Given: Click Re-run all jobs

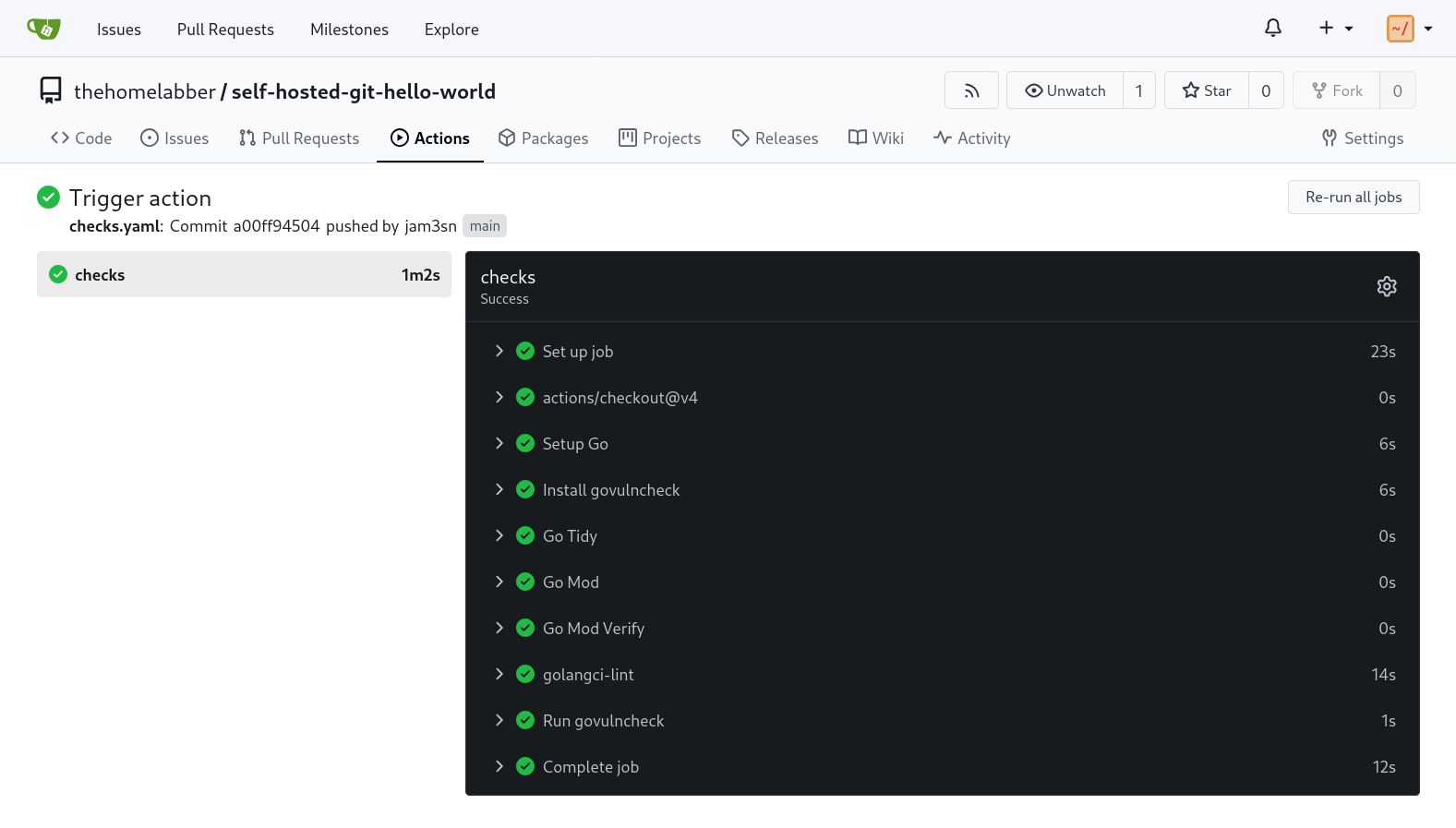Looking at the screenshot, I should pyautogui.click(x=1354, y=197).
